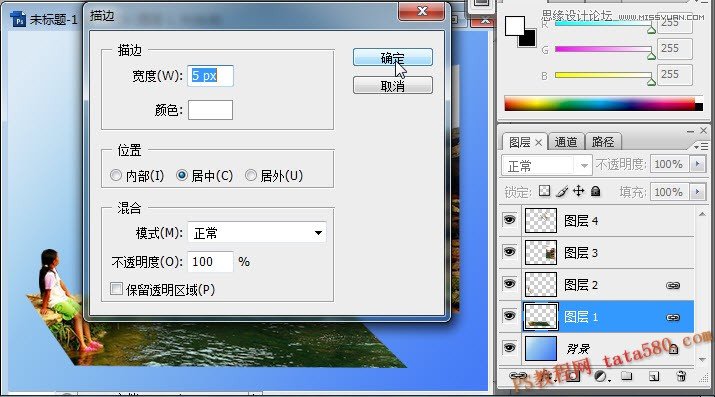Screen dimensions: 715x397
Task: Click the B value 255 field
Action: coord(675,74)
